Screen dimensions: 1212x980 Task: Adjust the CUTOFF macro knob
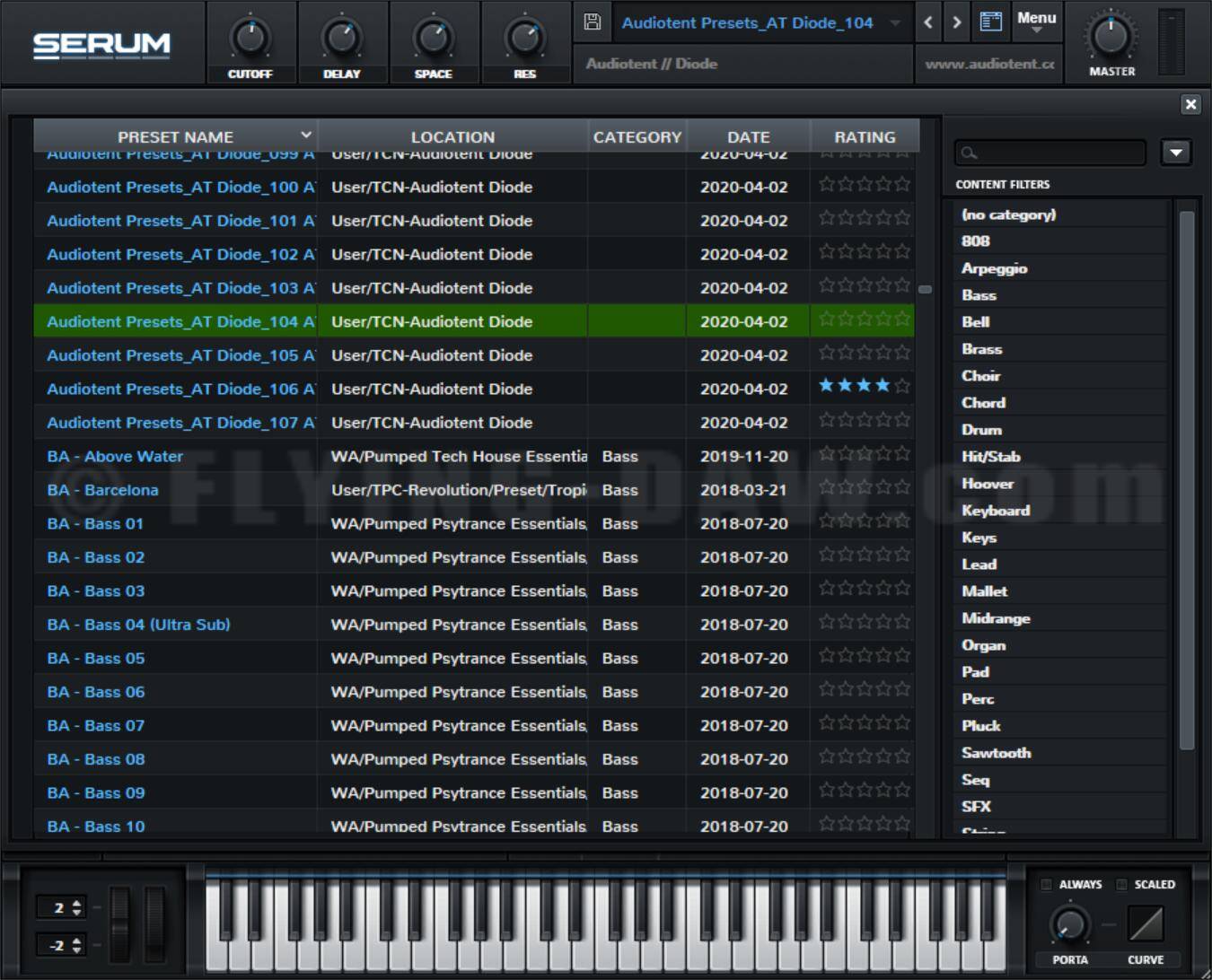(250, 39)
